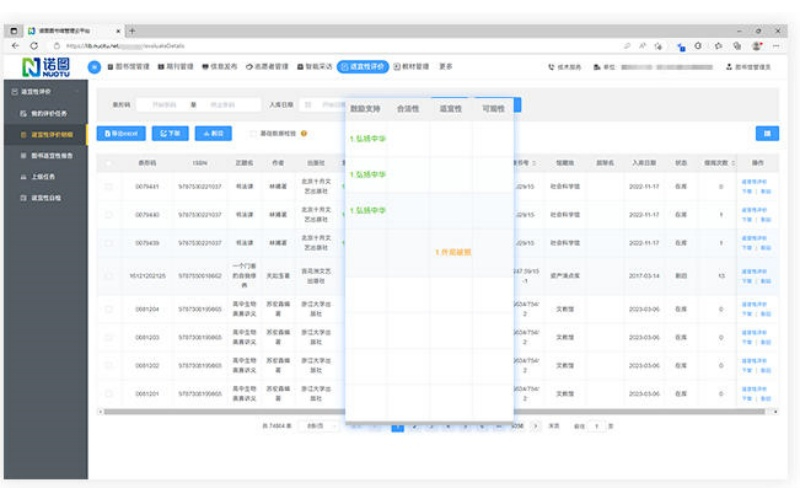Check the row with barcode 0081203
Screen dimensions: 800x500
tap(108, 337)
